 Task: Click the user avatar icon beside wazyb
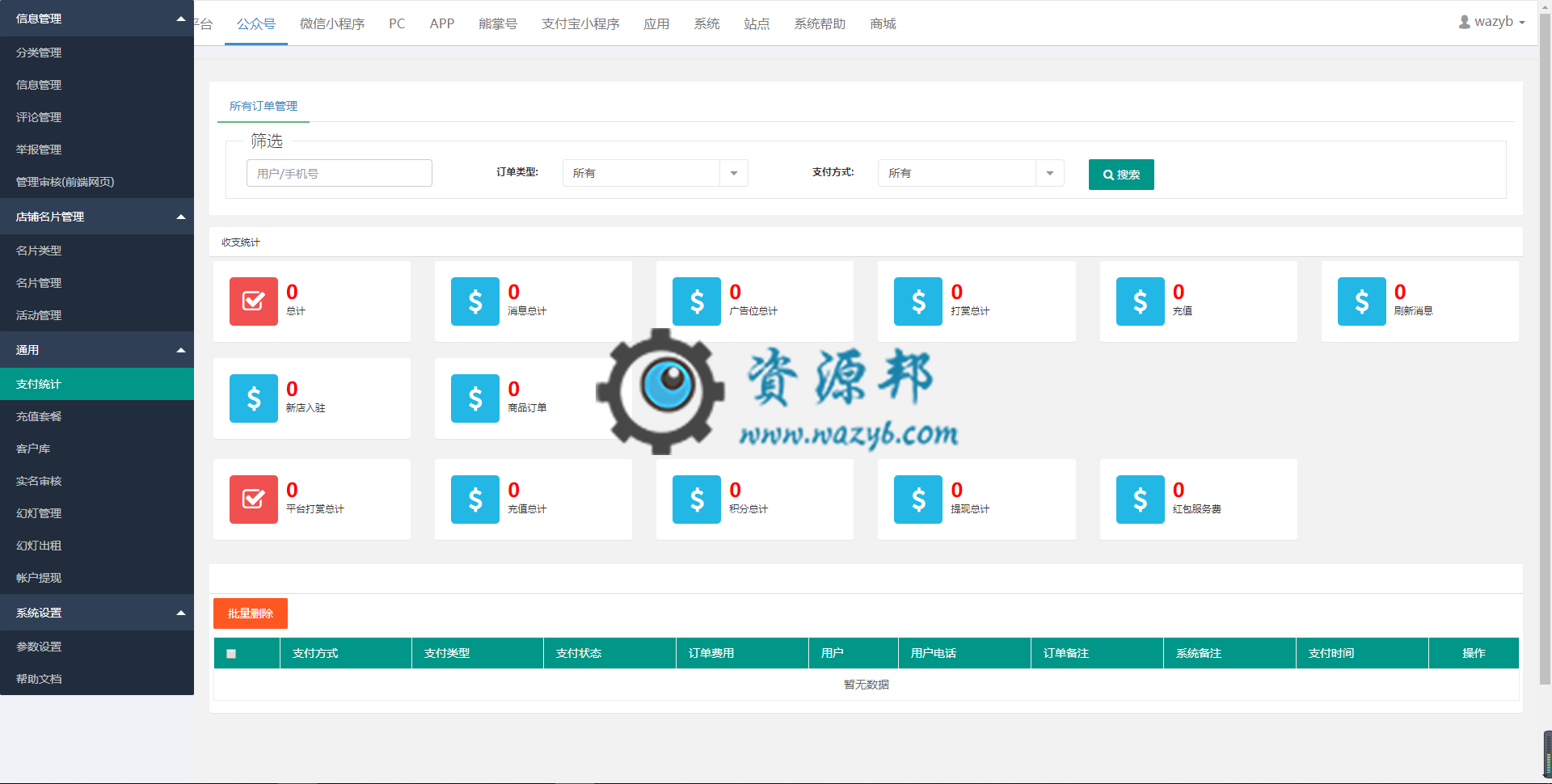[1464, 22]
